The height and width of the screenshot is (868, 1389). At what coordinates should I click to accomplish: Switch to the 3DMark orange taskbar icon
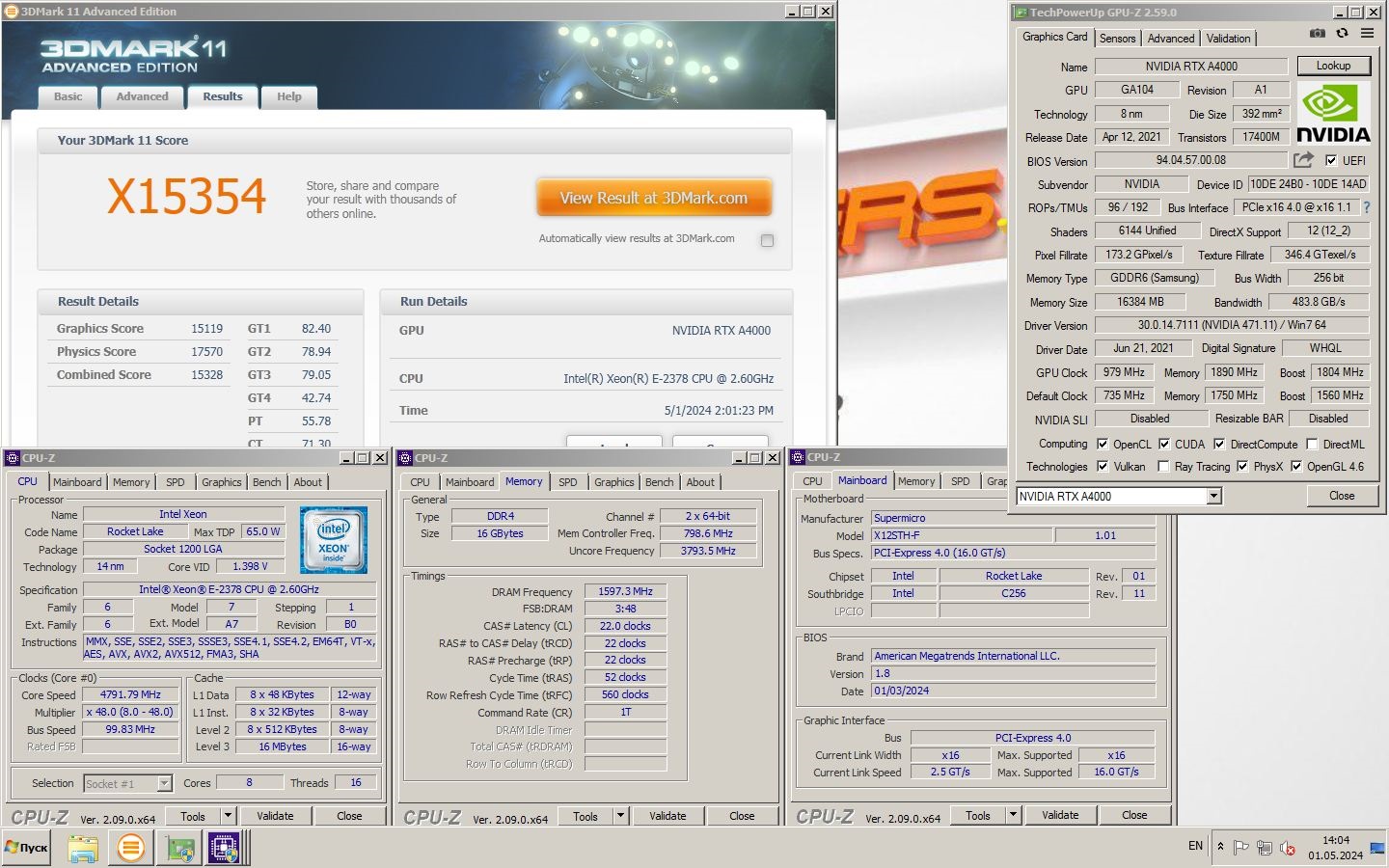[x=130, y=848]
